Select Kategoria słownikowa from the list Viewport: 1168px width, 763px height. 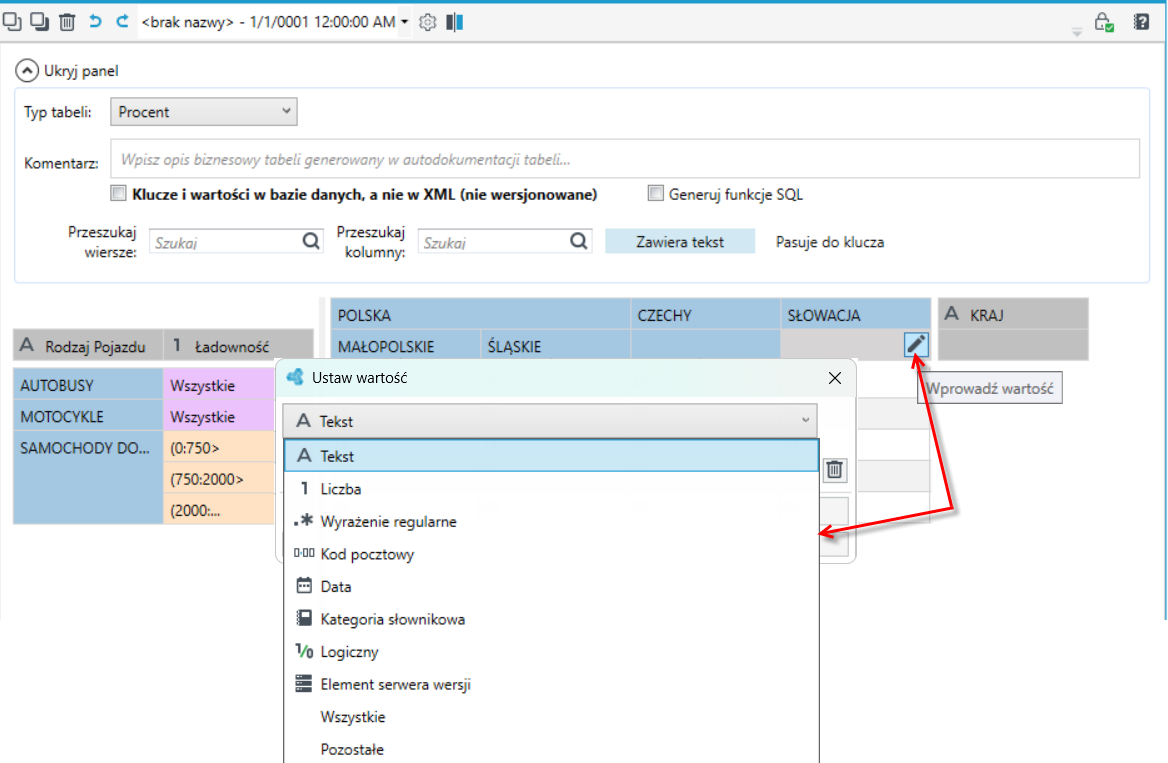[x=551, y=619]
